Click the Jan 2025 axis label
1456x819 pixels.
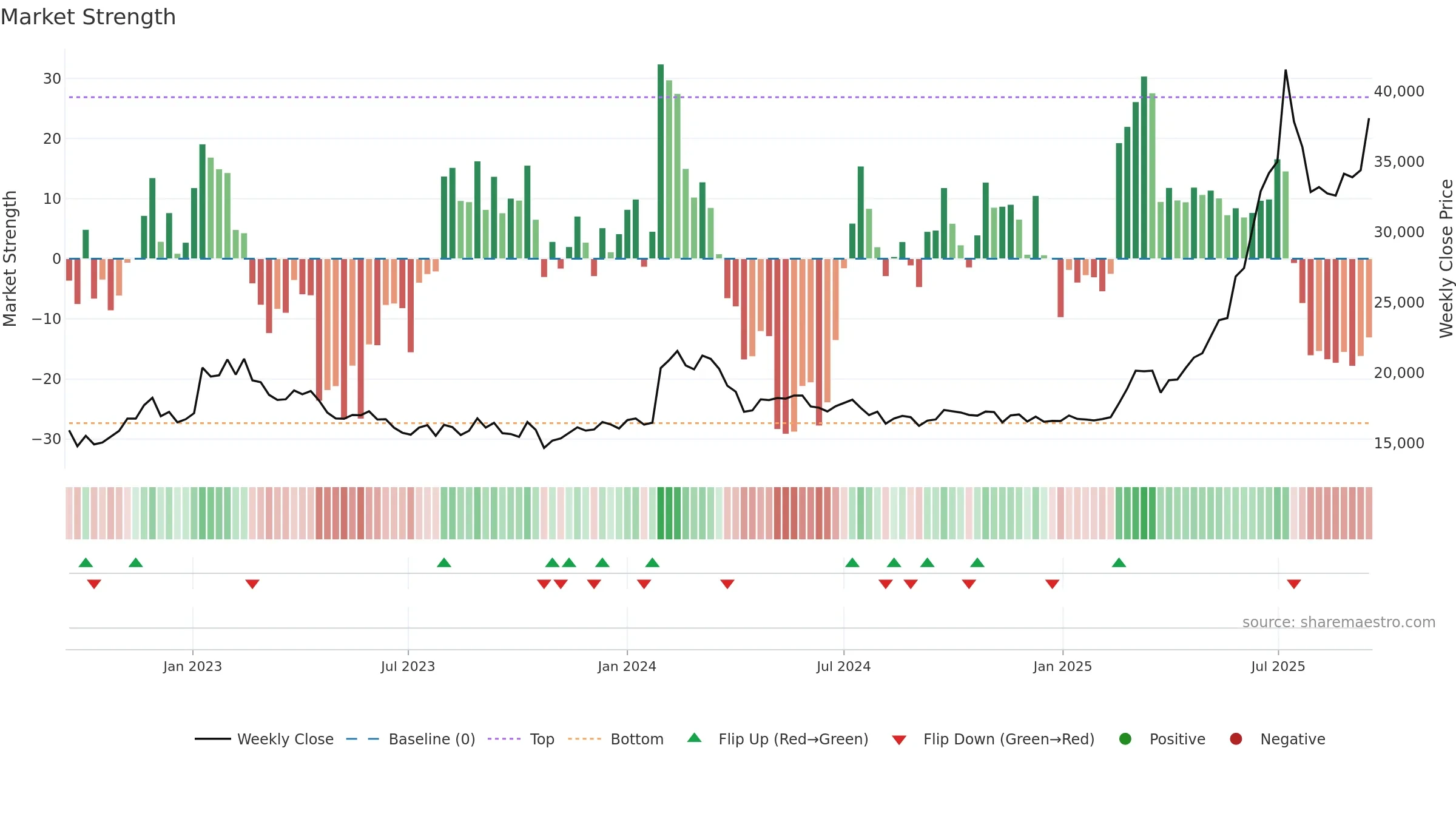tap(1062, 666)
